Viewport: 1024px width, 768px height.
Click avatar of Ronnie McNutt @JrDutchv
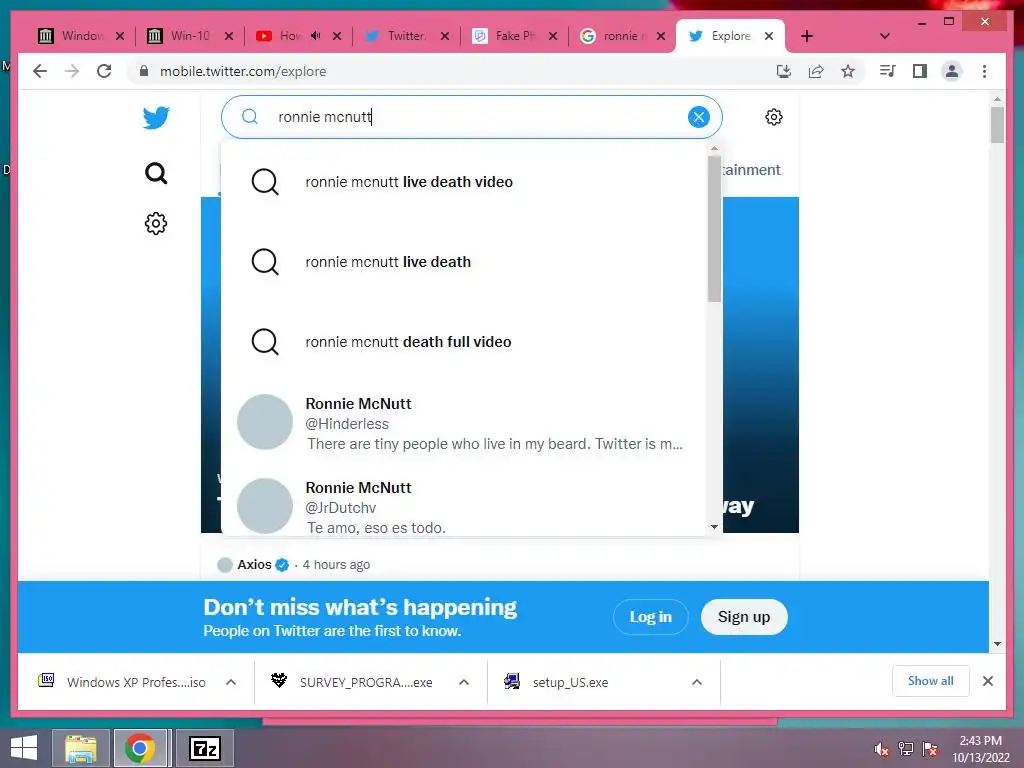click(x=264, y=506)
